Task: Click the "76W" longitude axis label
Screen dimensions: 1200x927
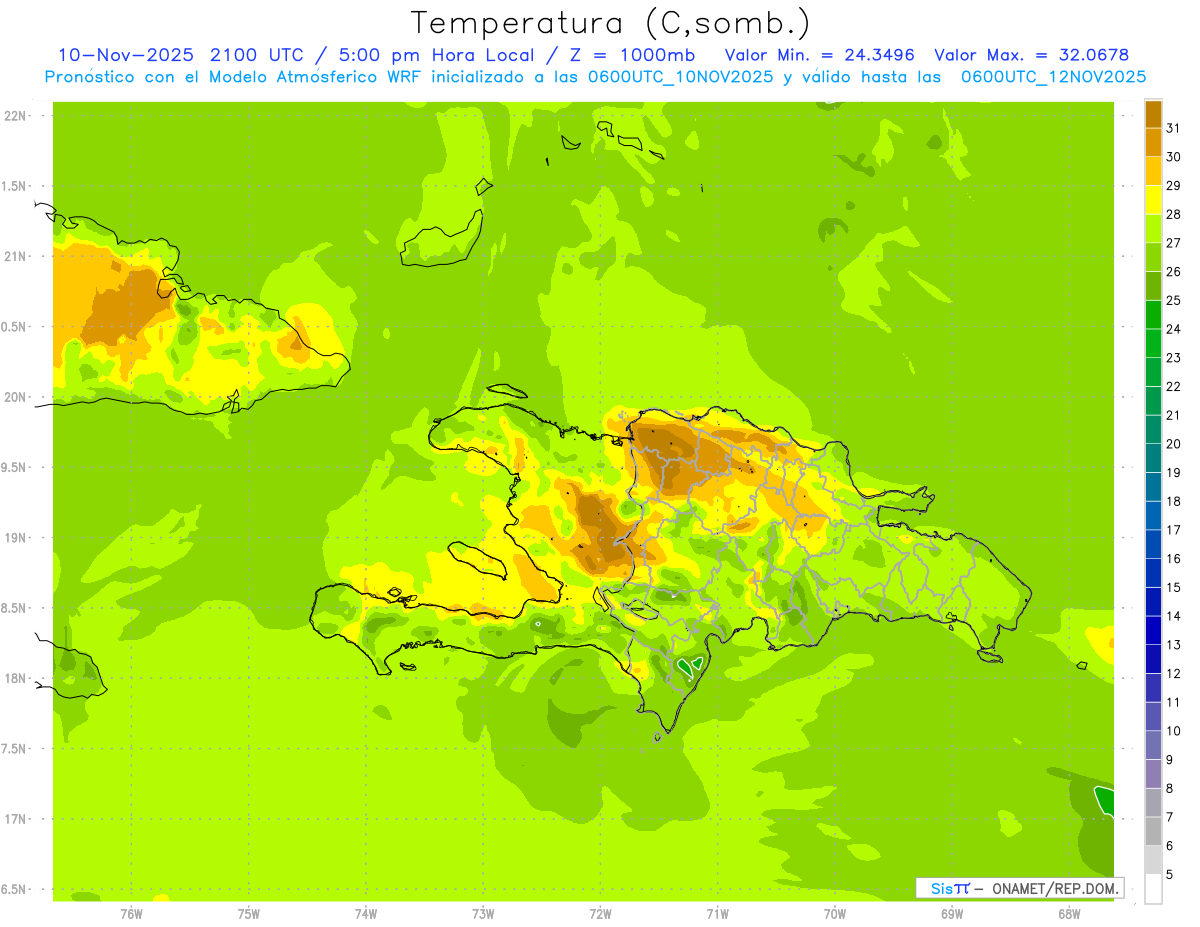Action: [x=131, y=914]
